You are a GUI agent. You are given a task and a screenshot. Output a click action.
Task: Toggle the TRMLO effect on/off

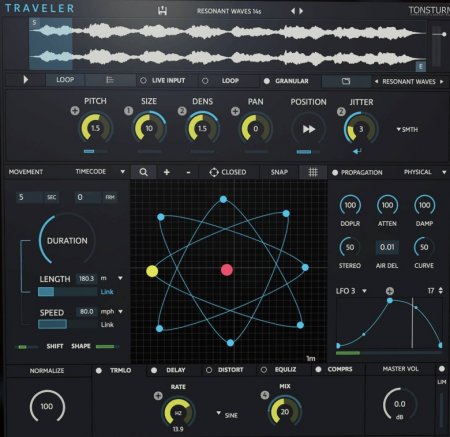pyautogui.click(x=99, y=370)
